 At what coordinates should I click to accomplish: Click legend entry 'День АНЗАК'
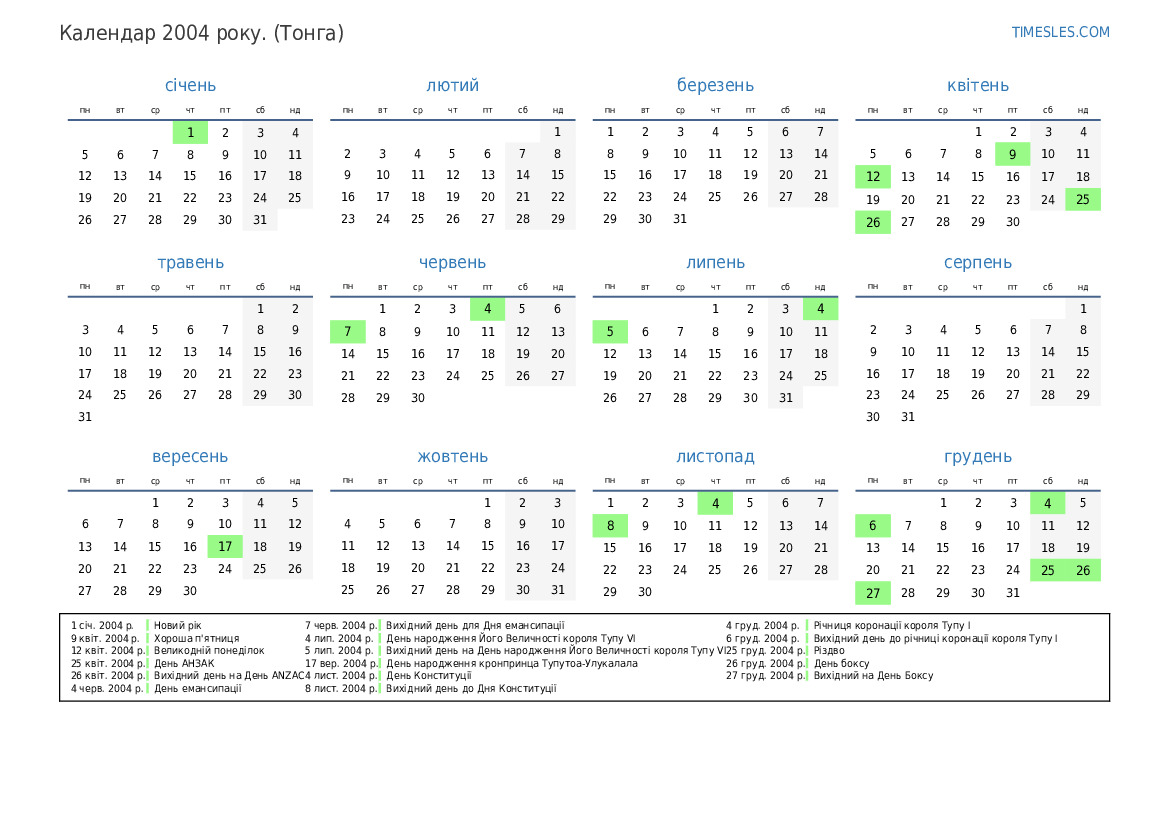click(x=184, y=663)
